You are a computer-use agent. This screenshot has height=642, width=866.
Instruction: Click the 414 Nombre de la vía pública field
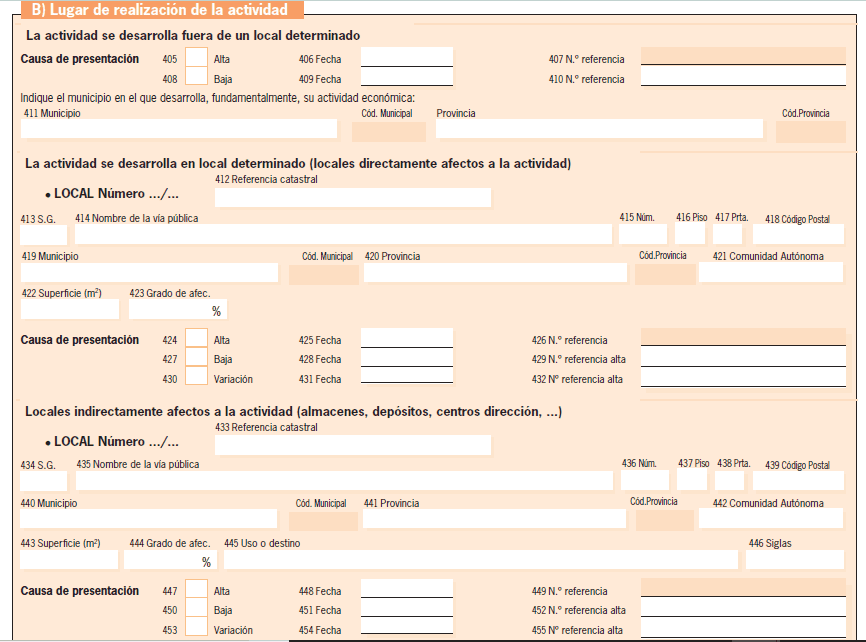pos(344,234)
